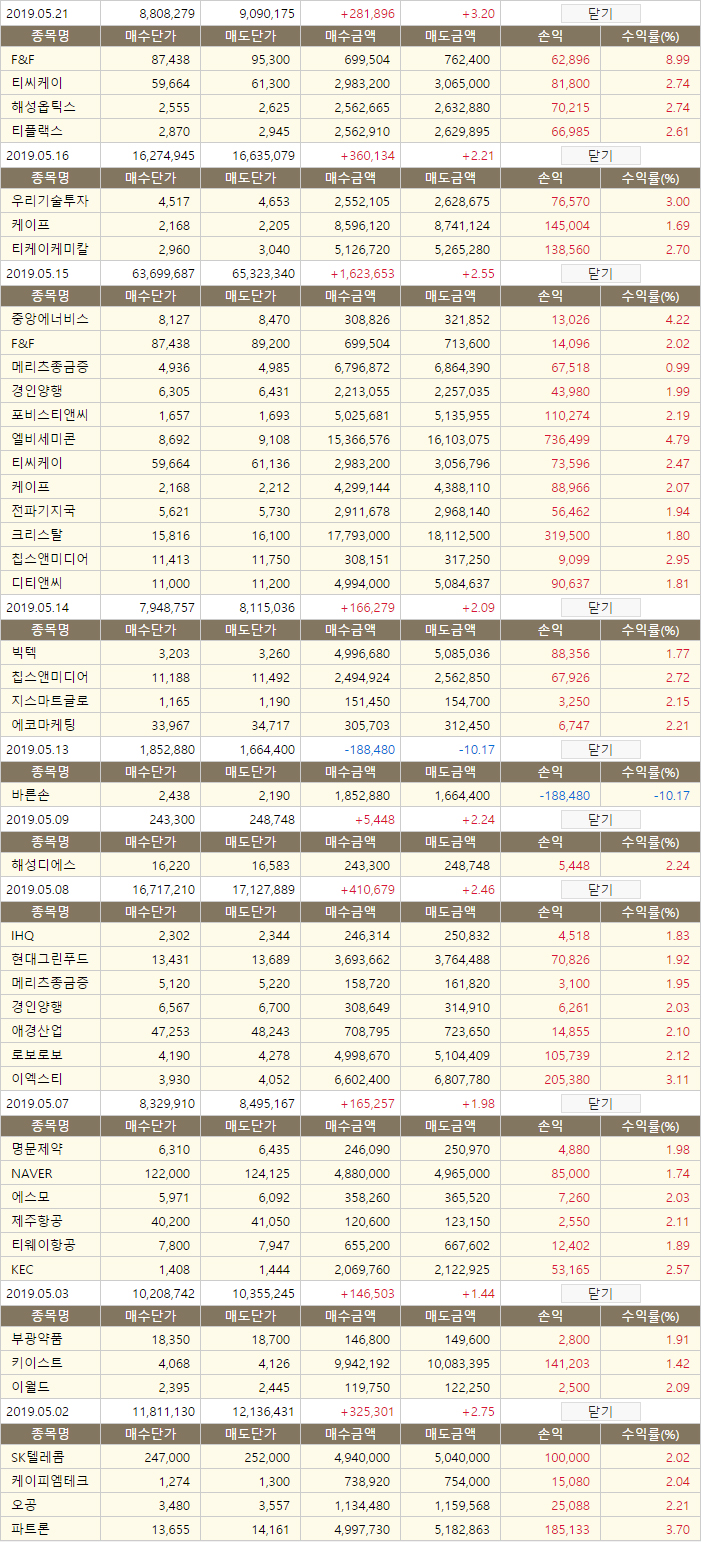Click the 이엑스티 stock name
The height and width of the screenshot is (1542, 701).
click(37, 1079)
